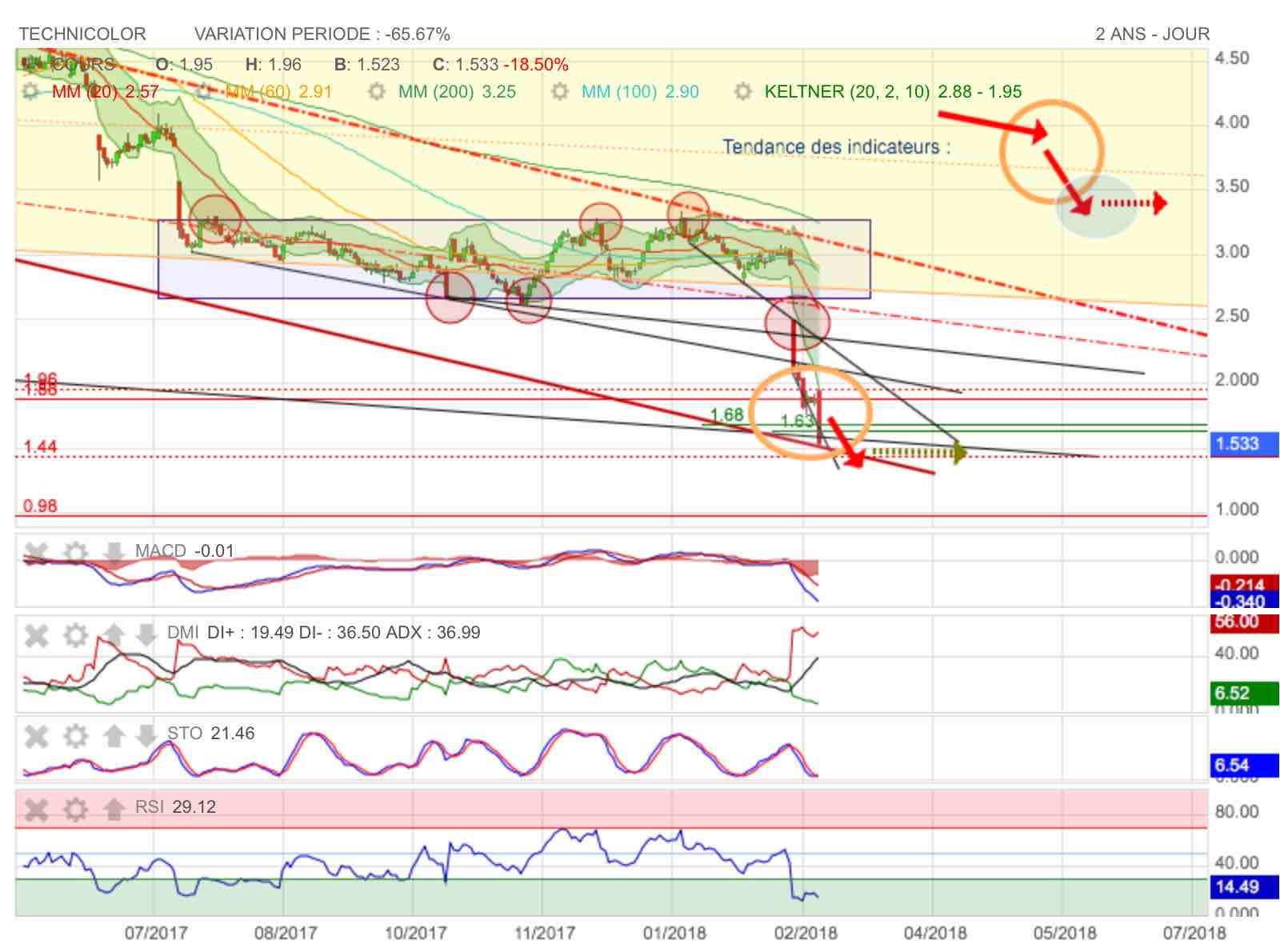Click the blue 1.533 current price tag
Screen dimensions: 1280x952
tap(1245, 444)
